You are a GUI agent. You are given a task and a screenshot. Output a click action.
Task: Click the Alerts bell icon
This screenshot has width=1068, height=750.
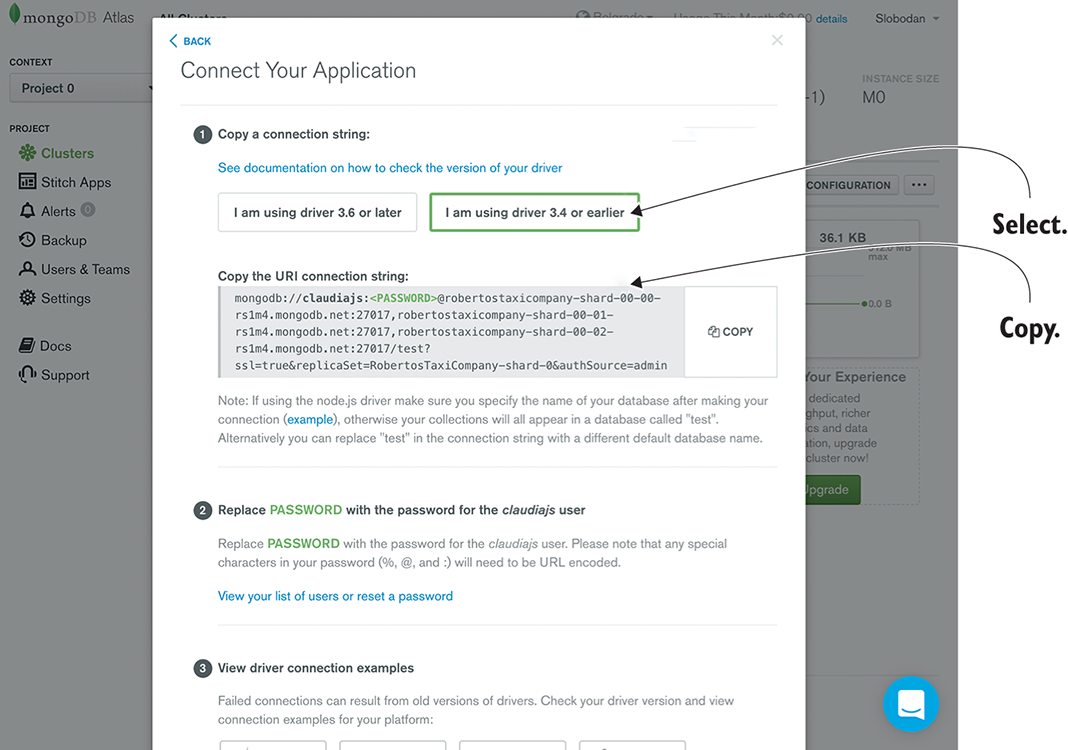tap(27, 211)
